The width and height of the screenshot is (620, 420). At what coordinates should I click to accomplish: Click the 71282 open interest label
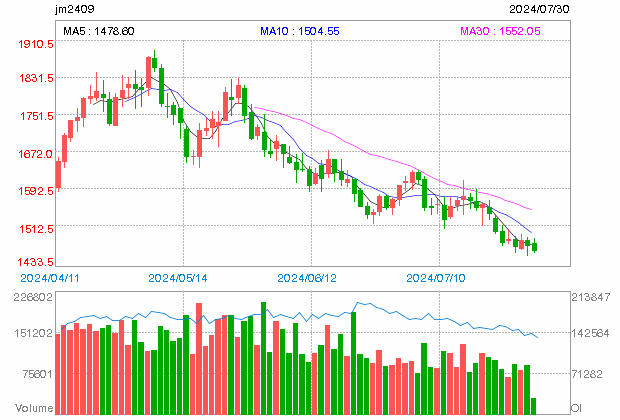point(587,374)
